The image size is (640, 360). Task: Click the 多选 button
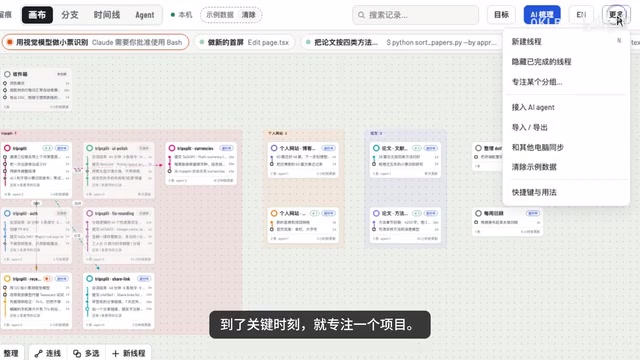pos(86,353)
